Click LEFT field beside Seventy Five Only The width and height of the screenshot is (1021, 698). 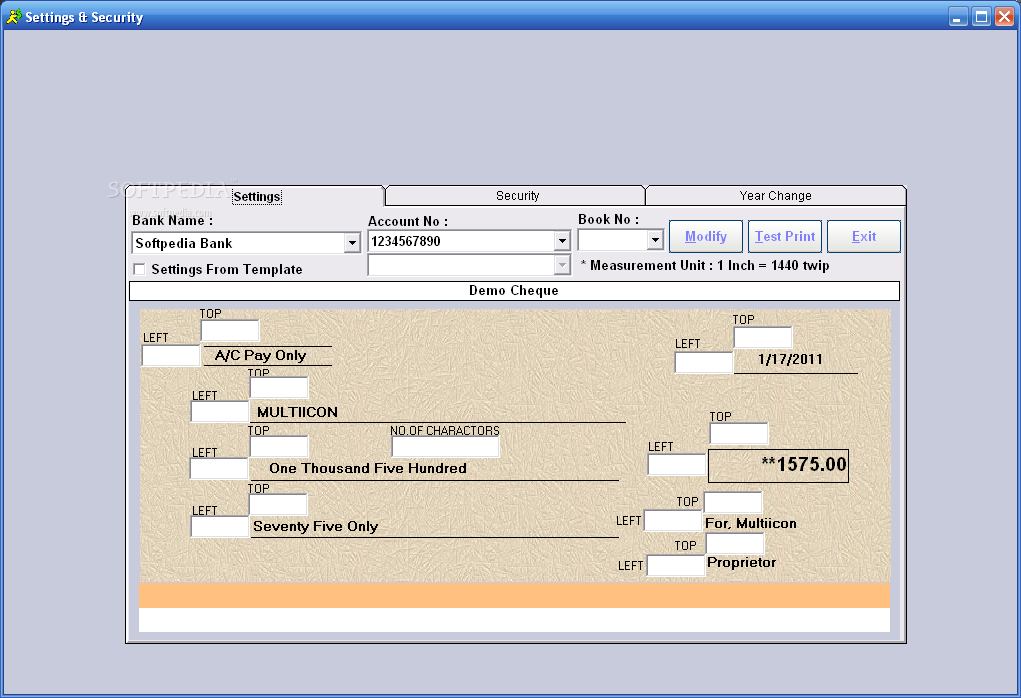click(219, 527)
